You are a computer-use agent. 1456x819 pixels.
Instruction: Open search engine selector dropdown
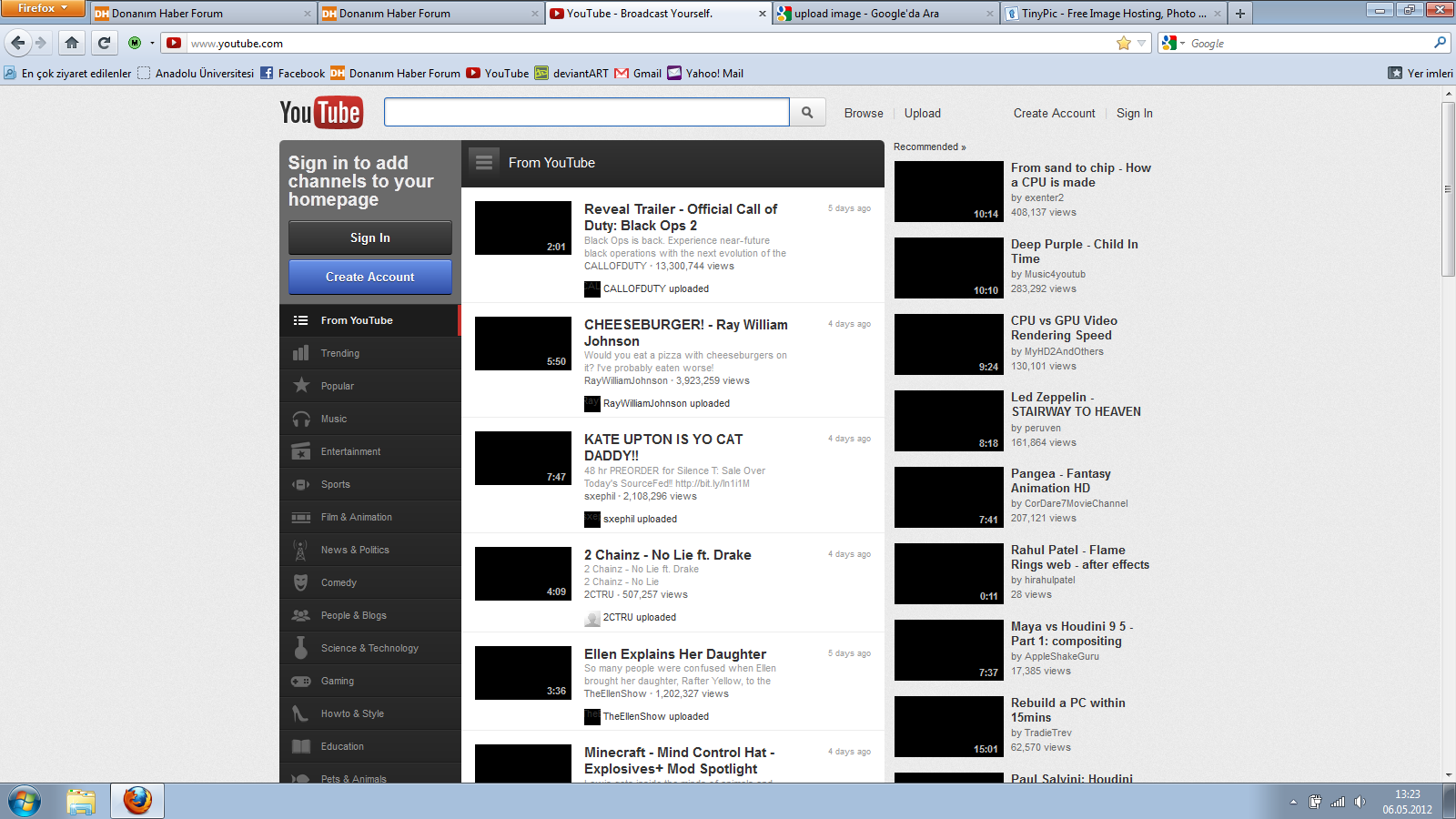[1173, 43]
